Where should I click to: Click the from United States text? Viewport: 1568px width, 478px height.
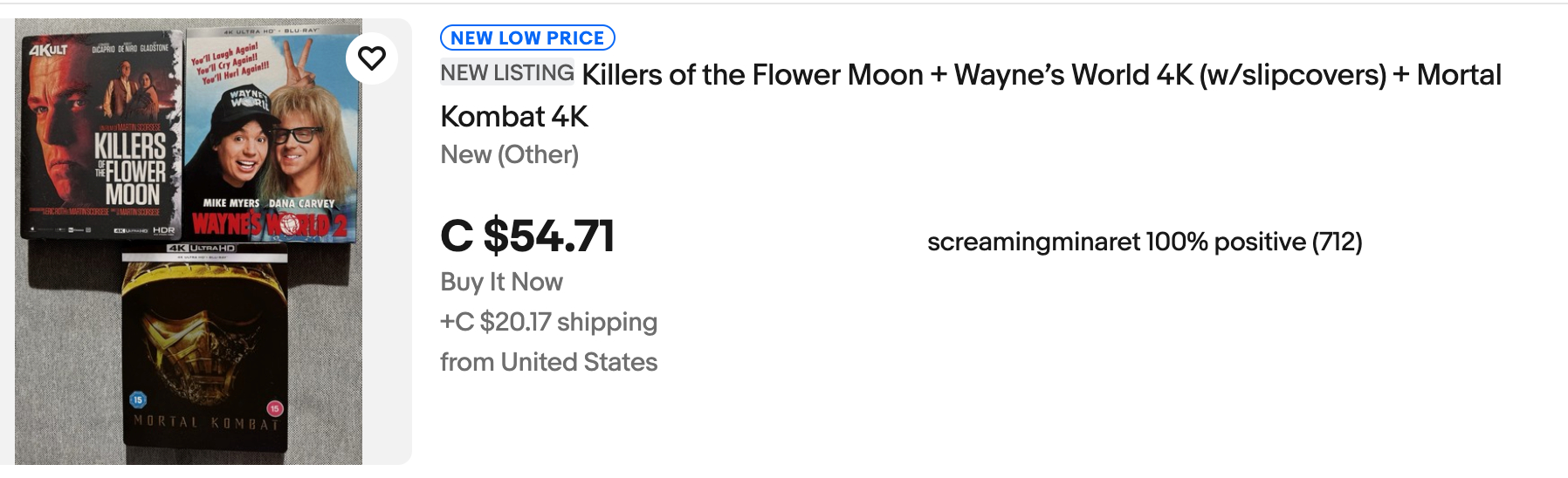pyautogui.click(x=548, y=362)
